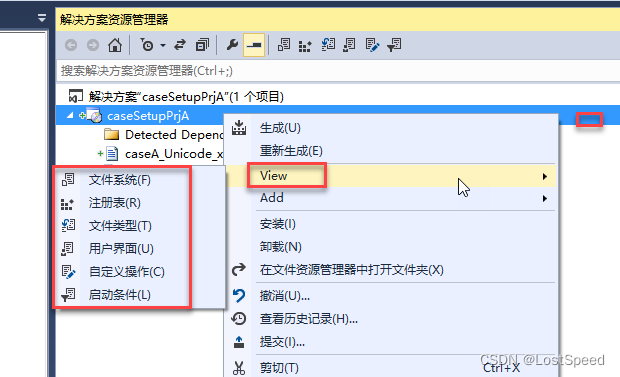The image size is (620, 377).
Task: Click the commit upload icon in menu
Action: tap(239, 342)
